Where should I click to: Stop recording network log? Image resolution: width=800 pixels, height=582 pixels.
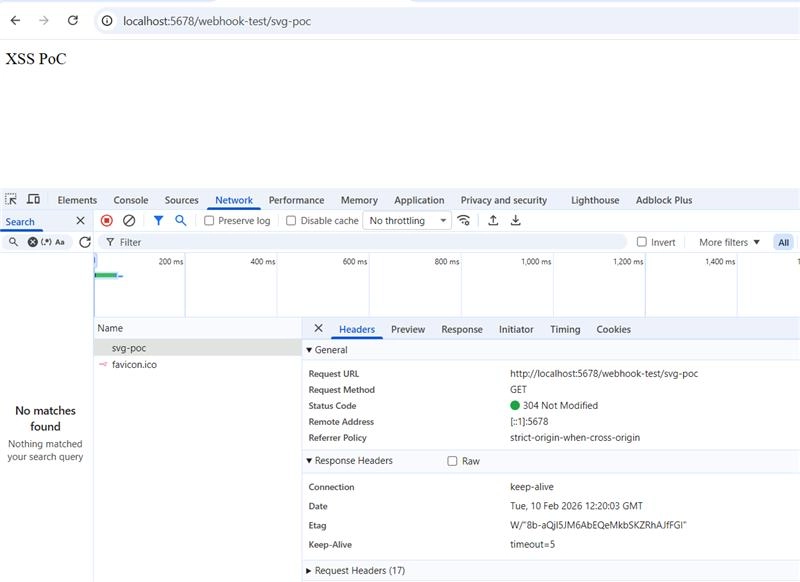click(x=107, y=220)
